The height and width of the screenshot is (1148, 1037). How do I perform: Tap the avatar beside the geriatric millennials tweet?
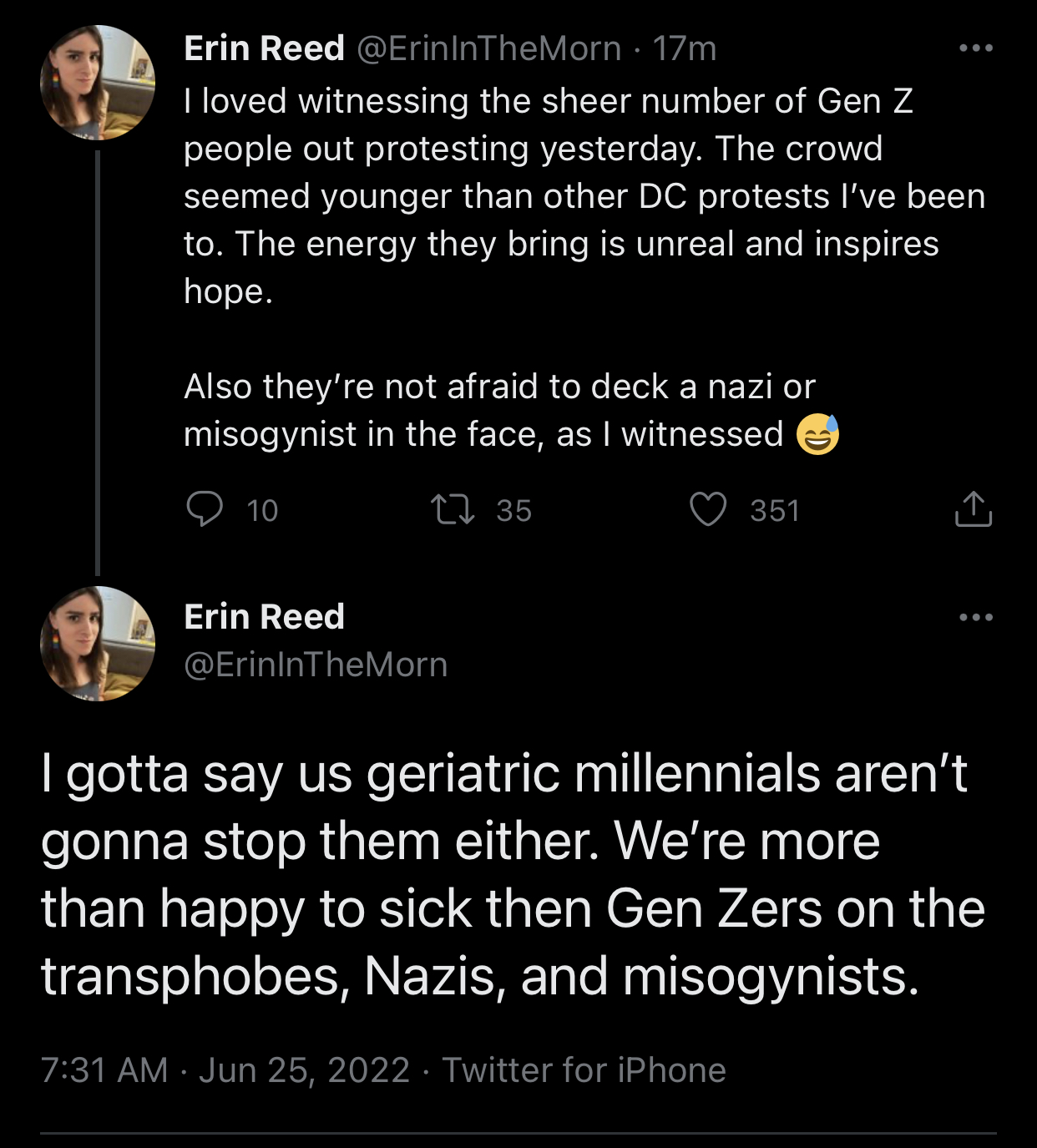[x=98, y=644]
